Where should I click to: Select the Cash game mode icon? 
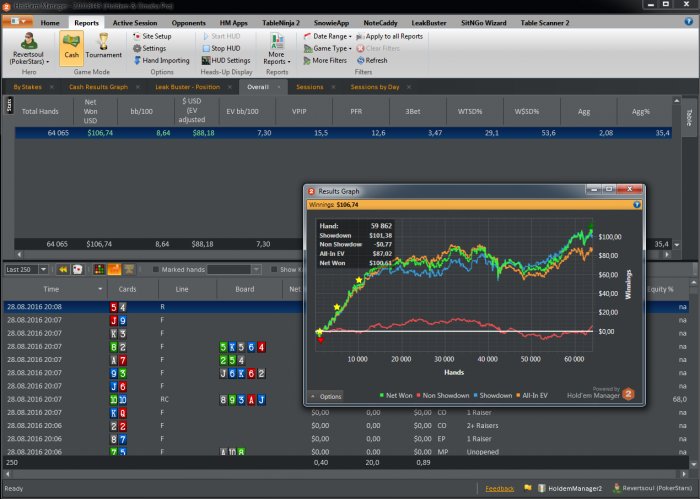click(x=71, y=47)
